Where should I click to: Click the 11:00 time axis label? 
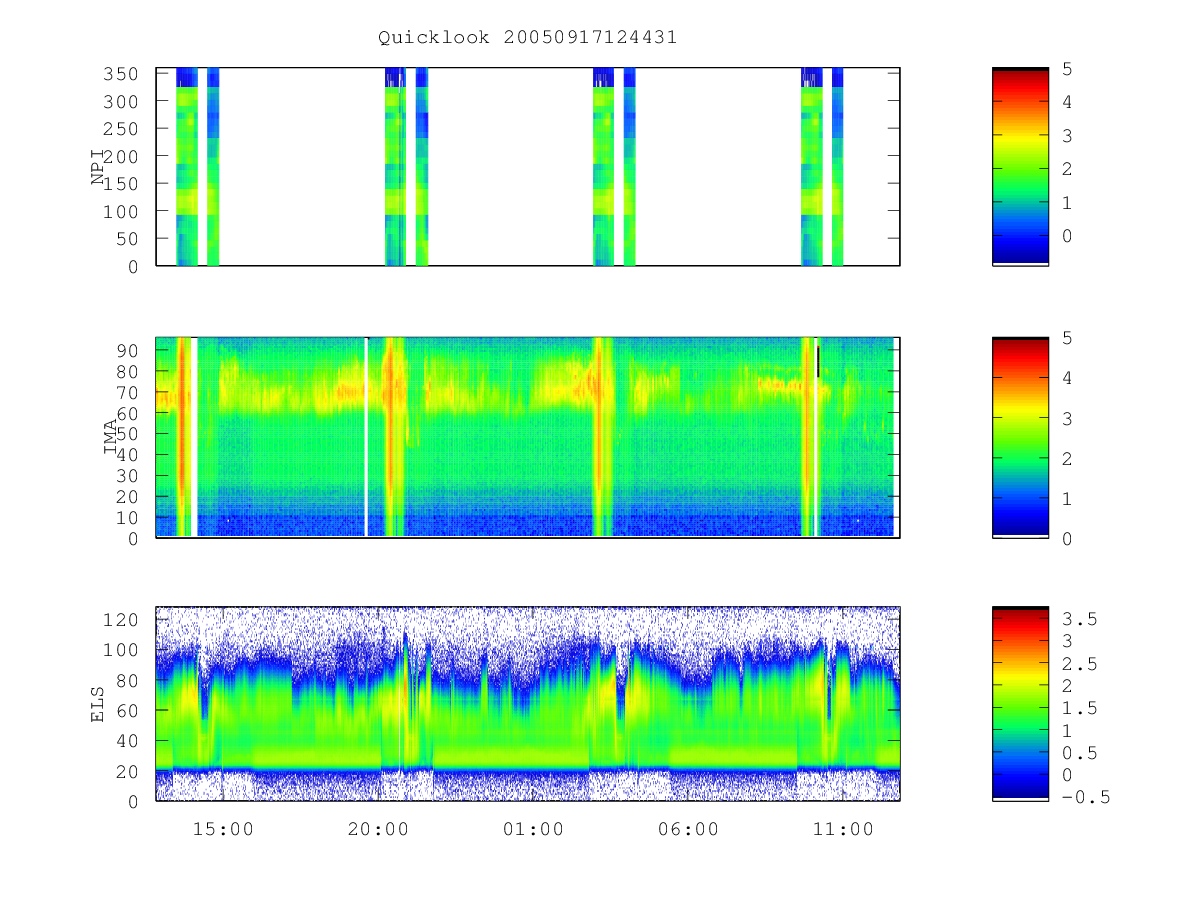point(842,829)
